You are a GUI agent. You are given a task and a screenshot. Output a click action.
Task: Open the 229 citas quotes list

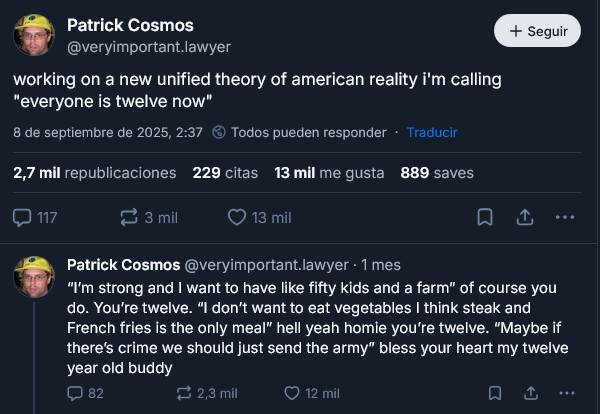point(225,173)
